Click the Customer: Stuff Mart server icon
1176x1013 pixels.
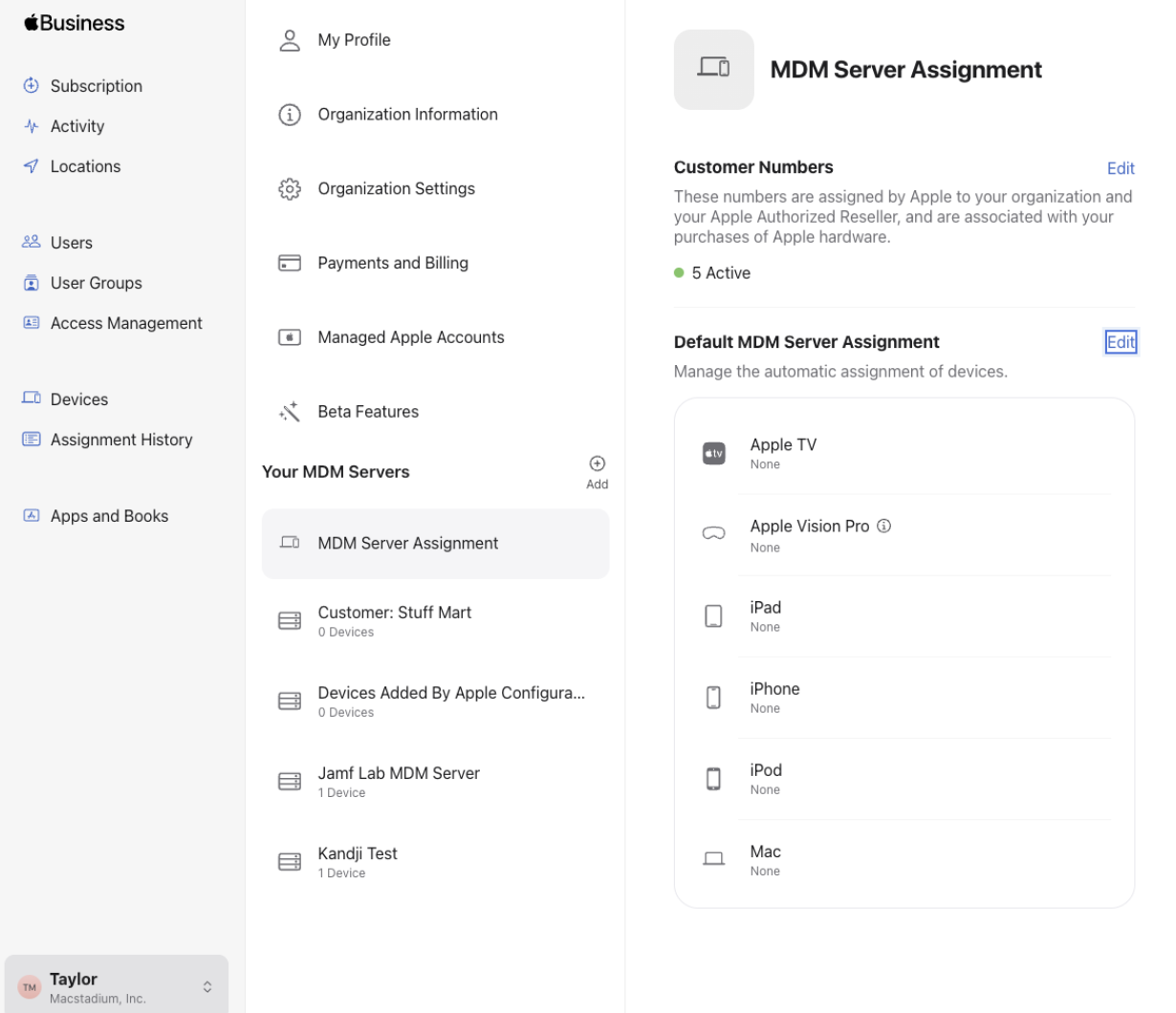(290, 621)
